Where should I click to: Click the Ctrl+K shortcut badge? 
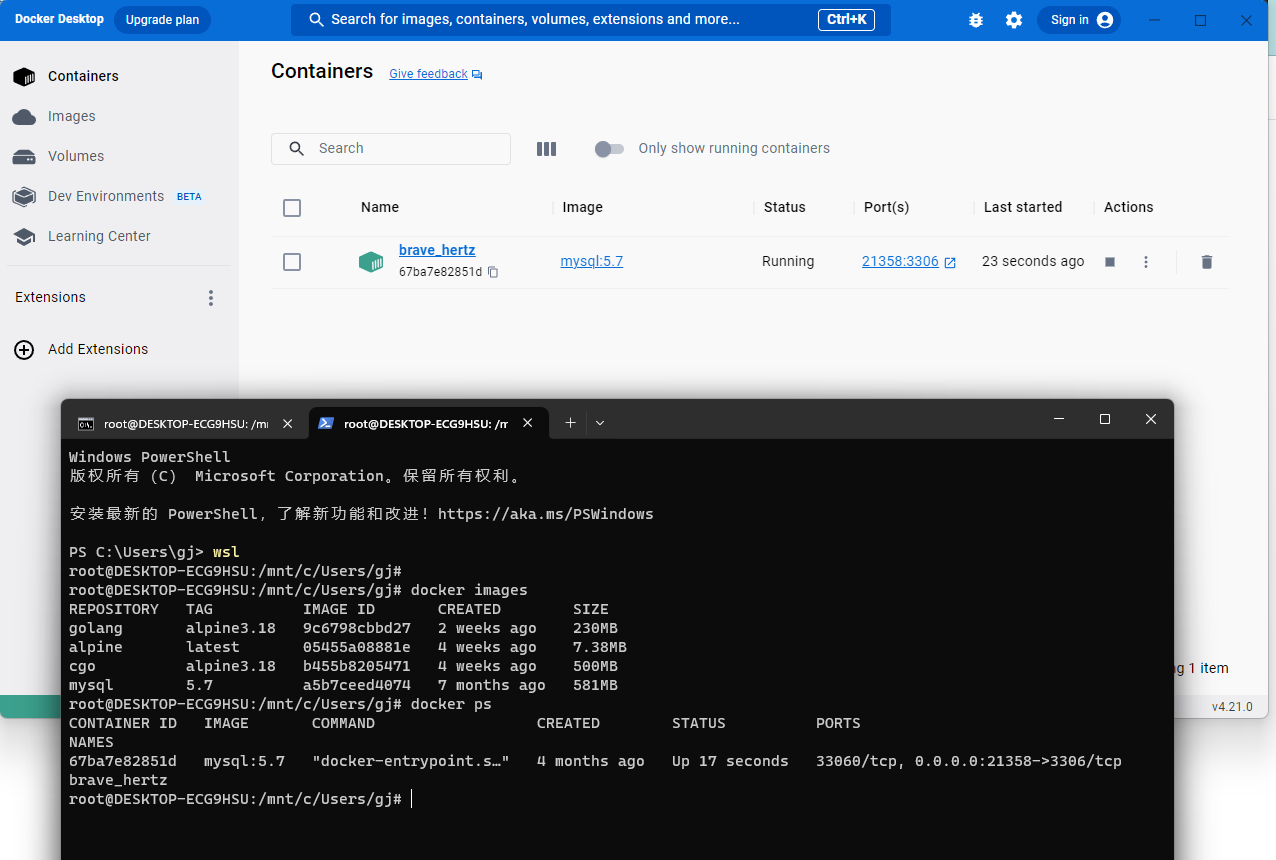(847, 20)
